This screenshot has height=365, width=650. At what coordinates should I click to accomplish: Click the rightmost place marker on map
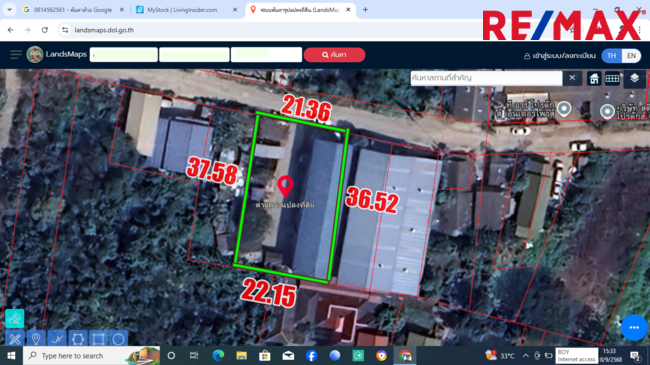point(607,111)
